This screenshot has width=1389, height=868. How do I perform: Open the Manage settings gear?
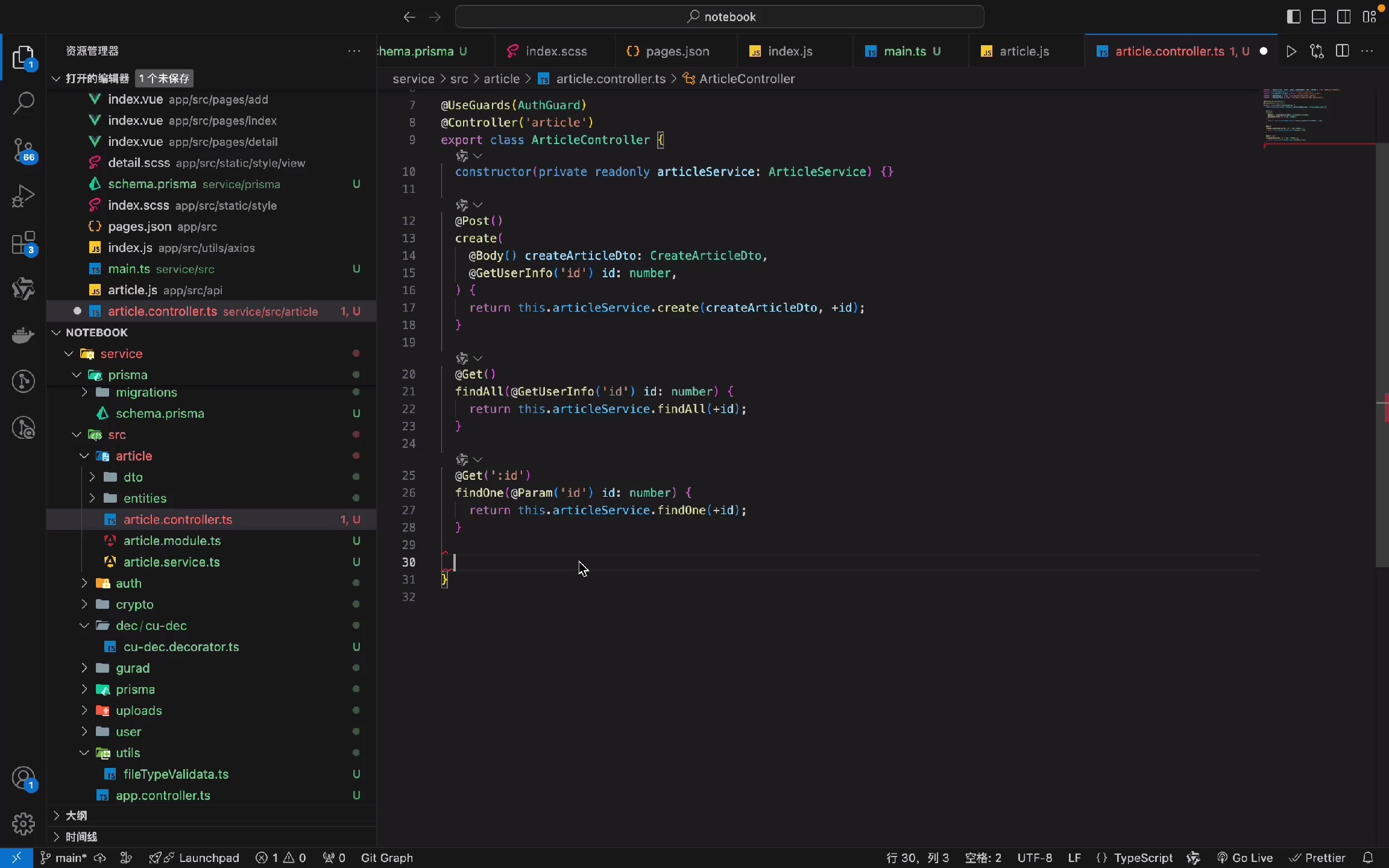pos(24,823)
